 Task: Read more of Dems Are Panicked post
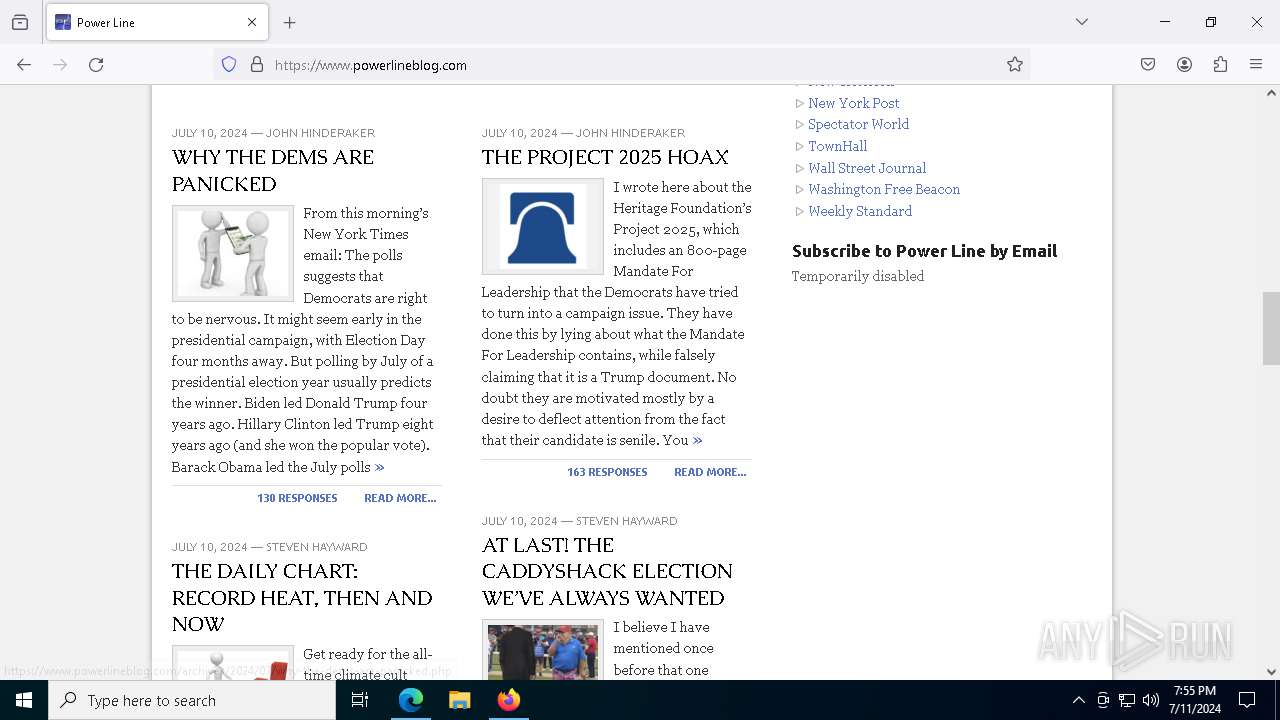400,498
